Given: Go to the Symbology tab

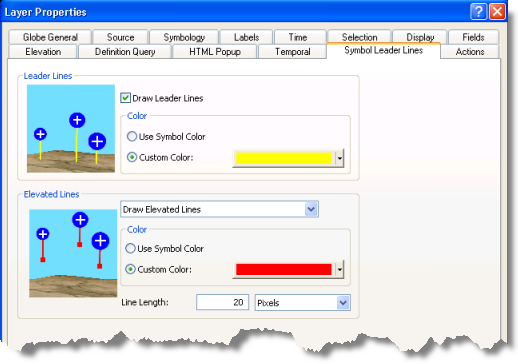Looking at the screenshot, I should click(184, 37).
